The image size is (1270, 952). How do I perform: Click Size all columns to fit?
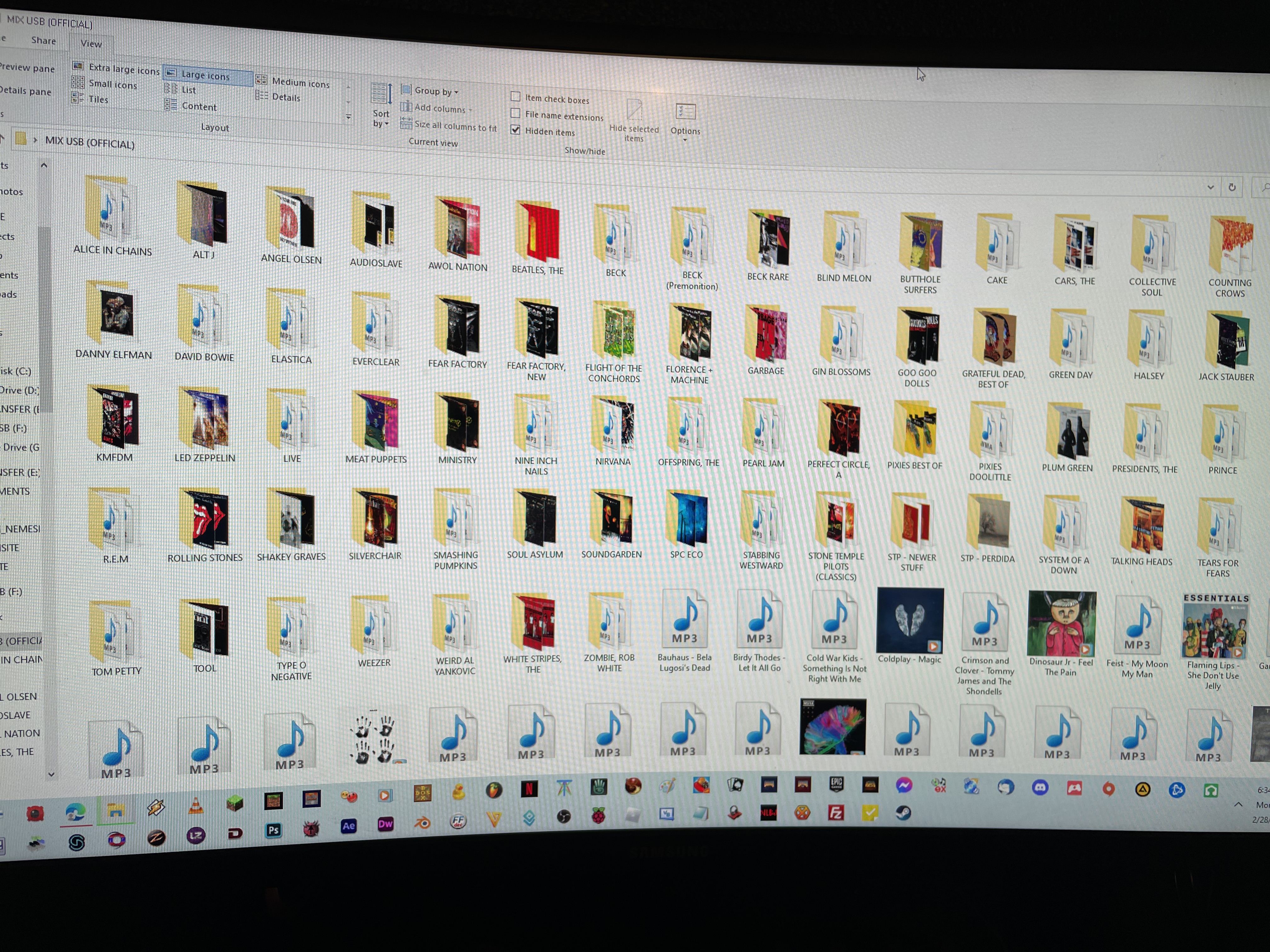click(455, 126)
